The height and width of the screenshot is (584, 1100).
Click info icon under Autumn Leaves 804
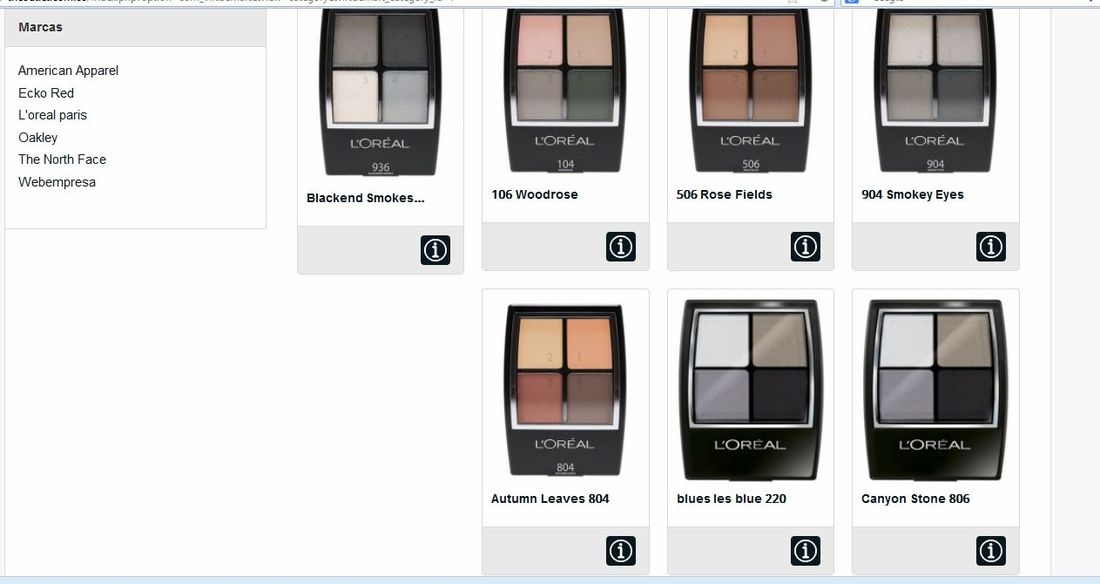[621, 551]
